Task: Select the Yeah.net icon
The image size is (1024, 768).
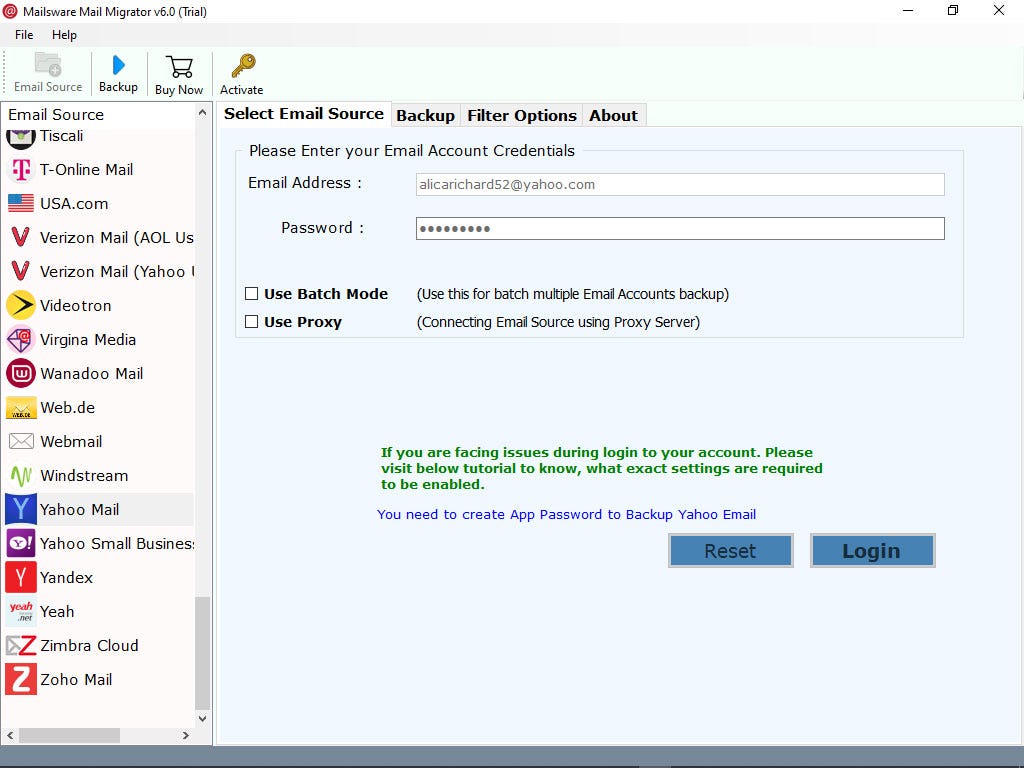Action: (x=21, y=611)
